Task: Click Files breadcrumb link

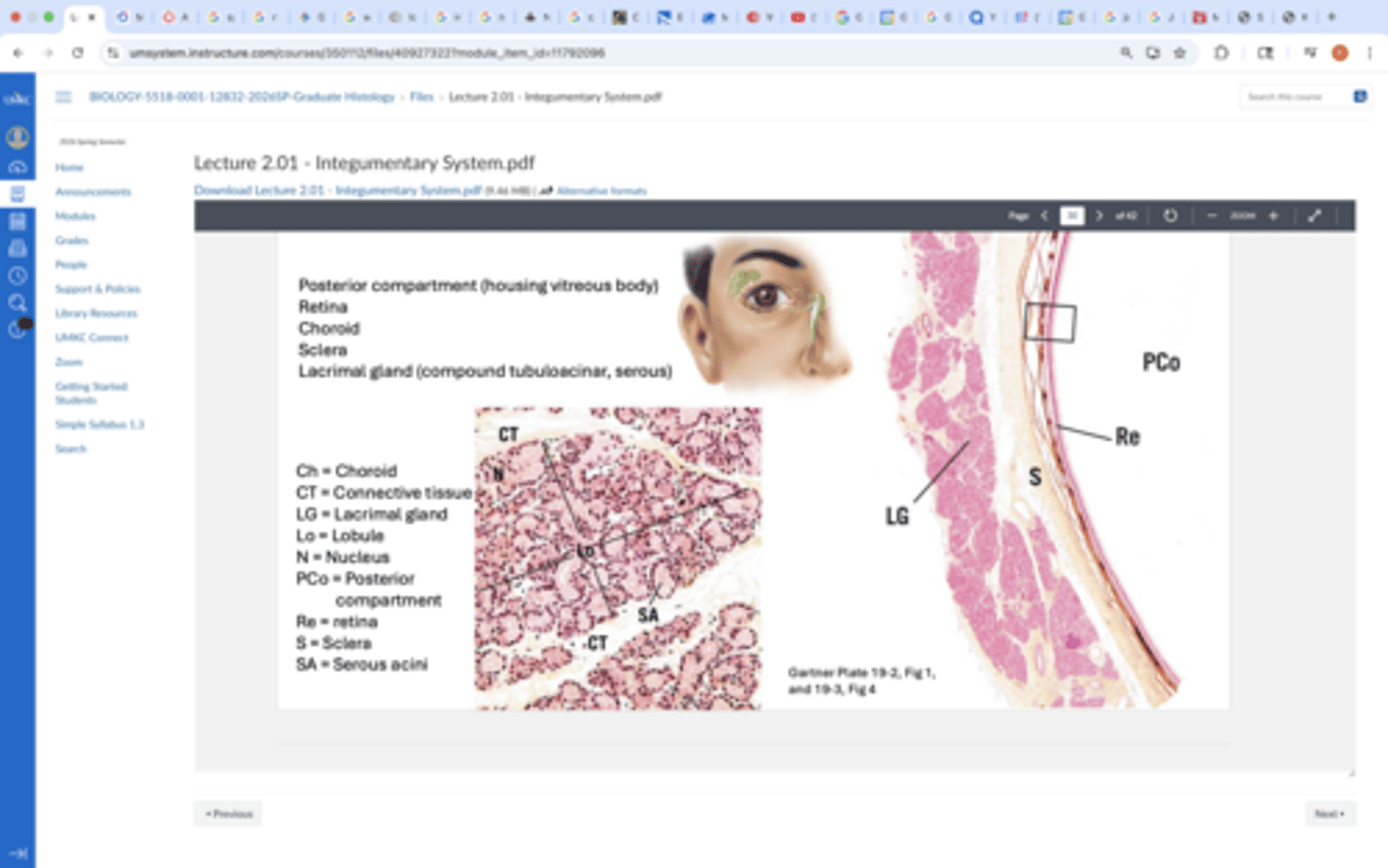Action: [421, 96]
